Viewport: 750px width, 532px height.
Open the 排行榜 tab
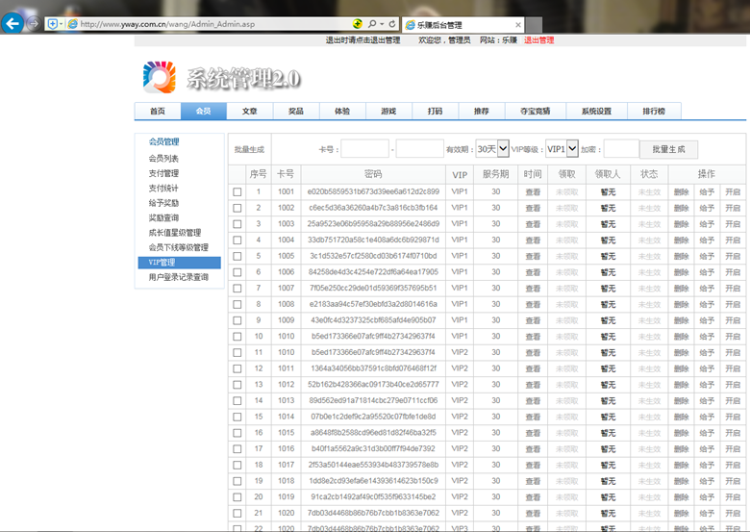coord(654,111)
